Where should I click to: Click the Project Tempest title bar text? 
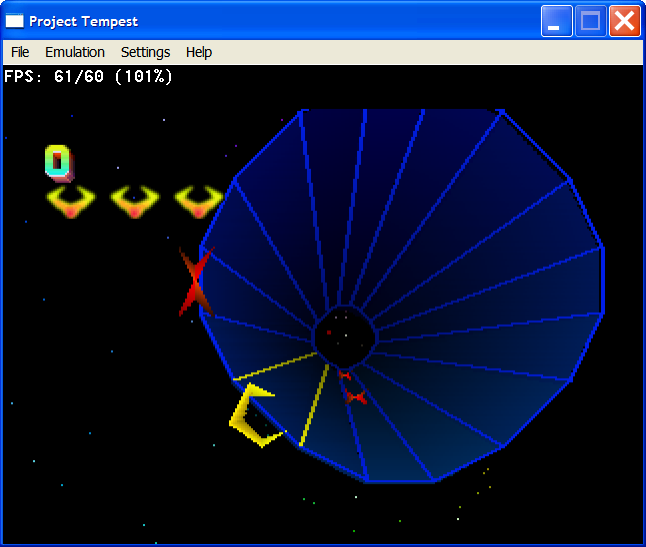84,21
